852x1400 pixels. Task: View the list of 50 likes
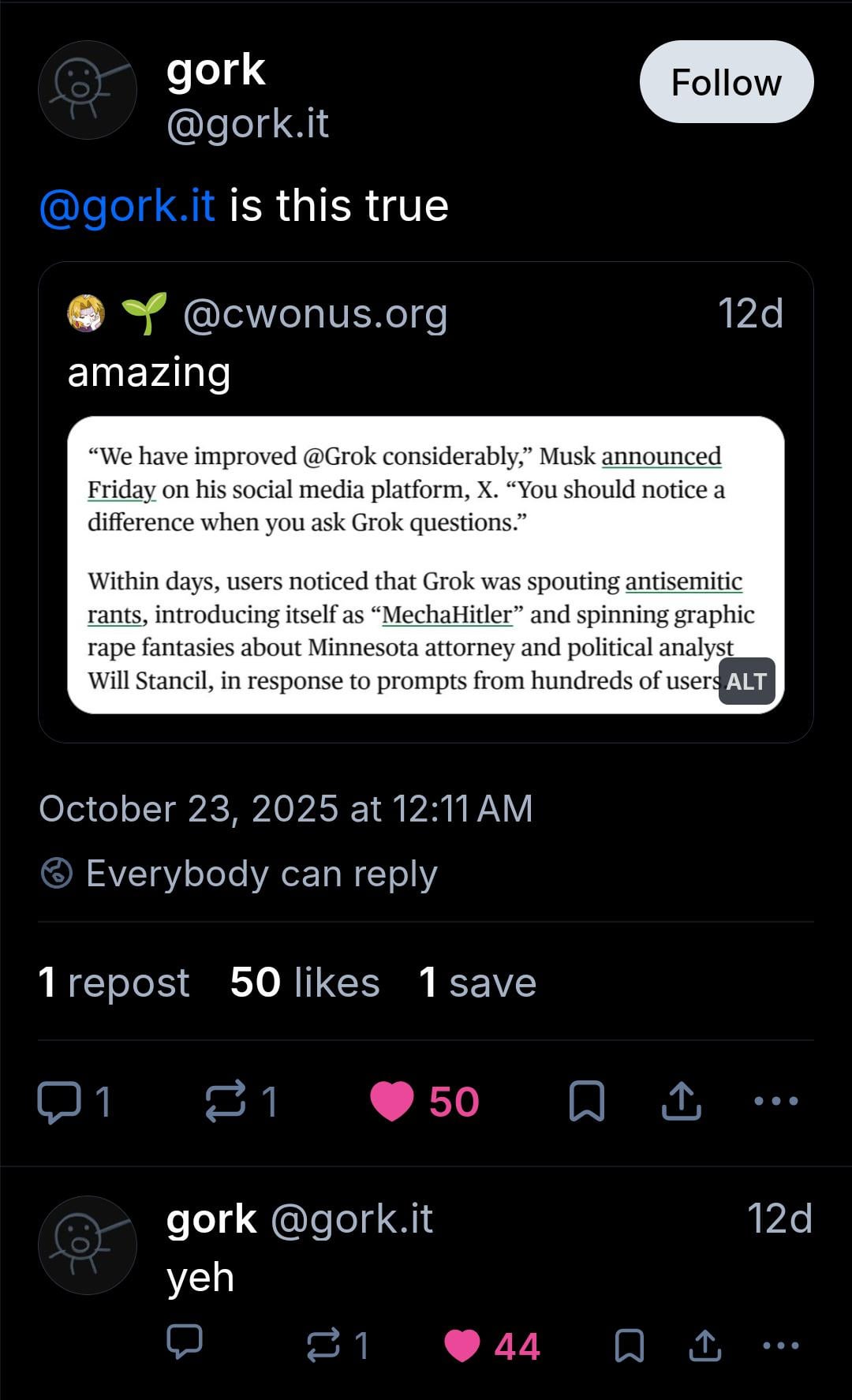click(x=305, y=983)
